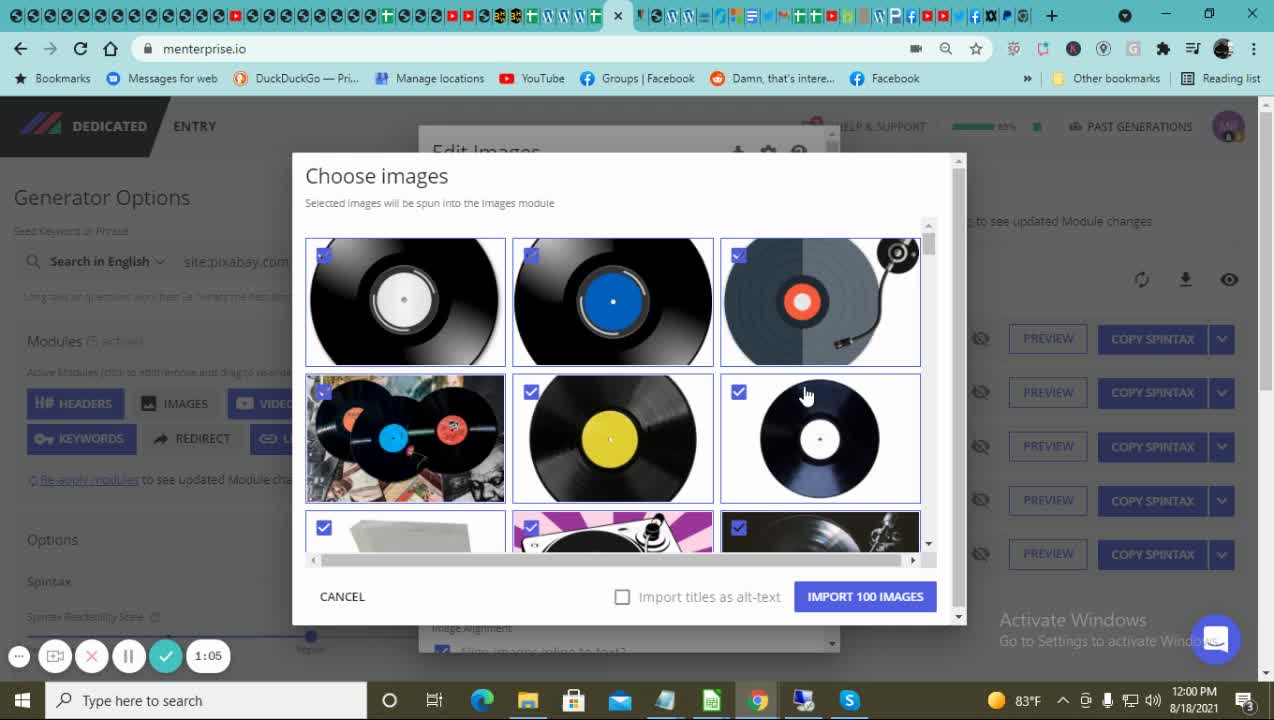Uncheck the blue-label vinyl record image
This screenshot has height=720, width=1274.
coord(531,255)
